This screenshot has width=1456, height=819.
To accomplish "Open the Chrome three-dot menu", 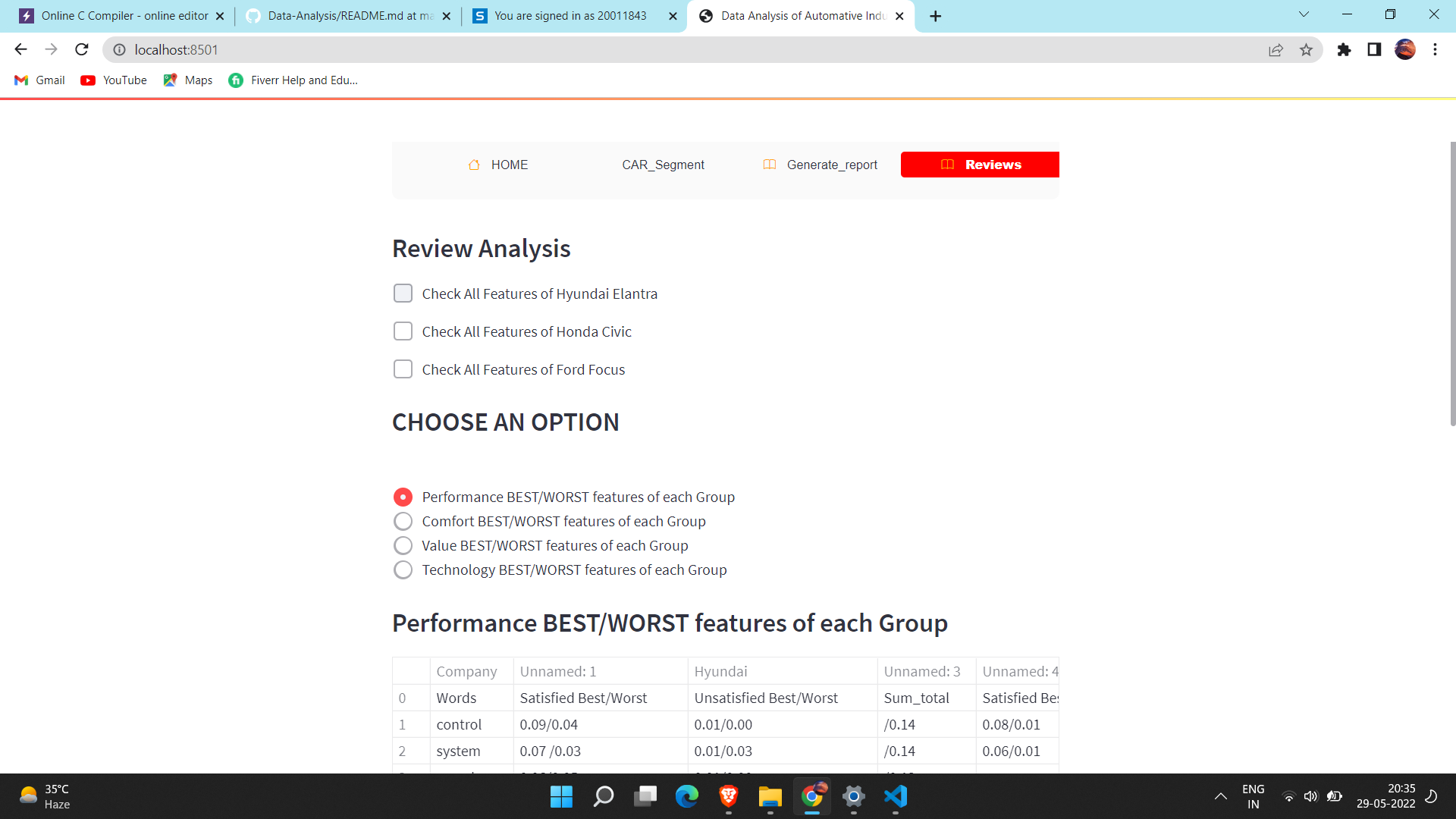I will pyautogui.click(x=1434, y=49).
